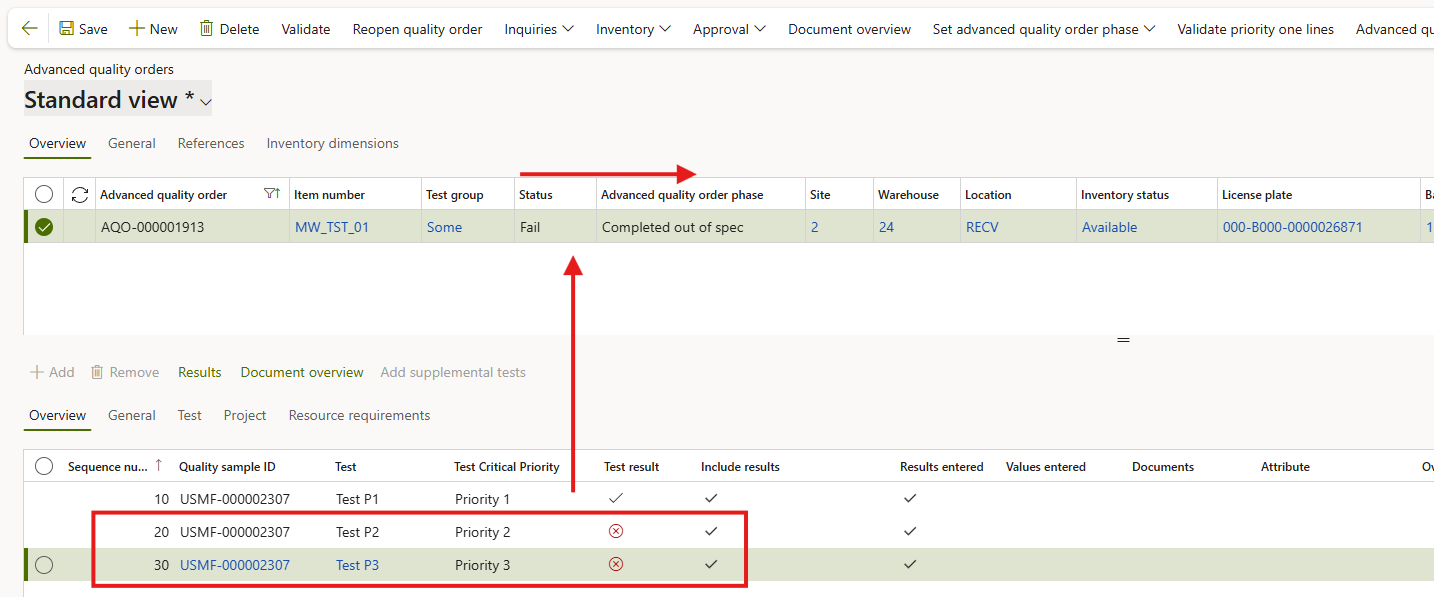Screen dimensions: 1434x597
Task: Deselect the AQO-000001913 row checkmark
Action: point(44,227)
